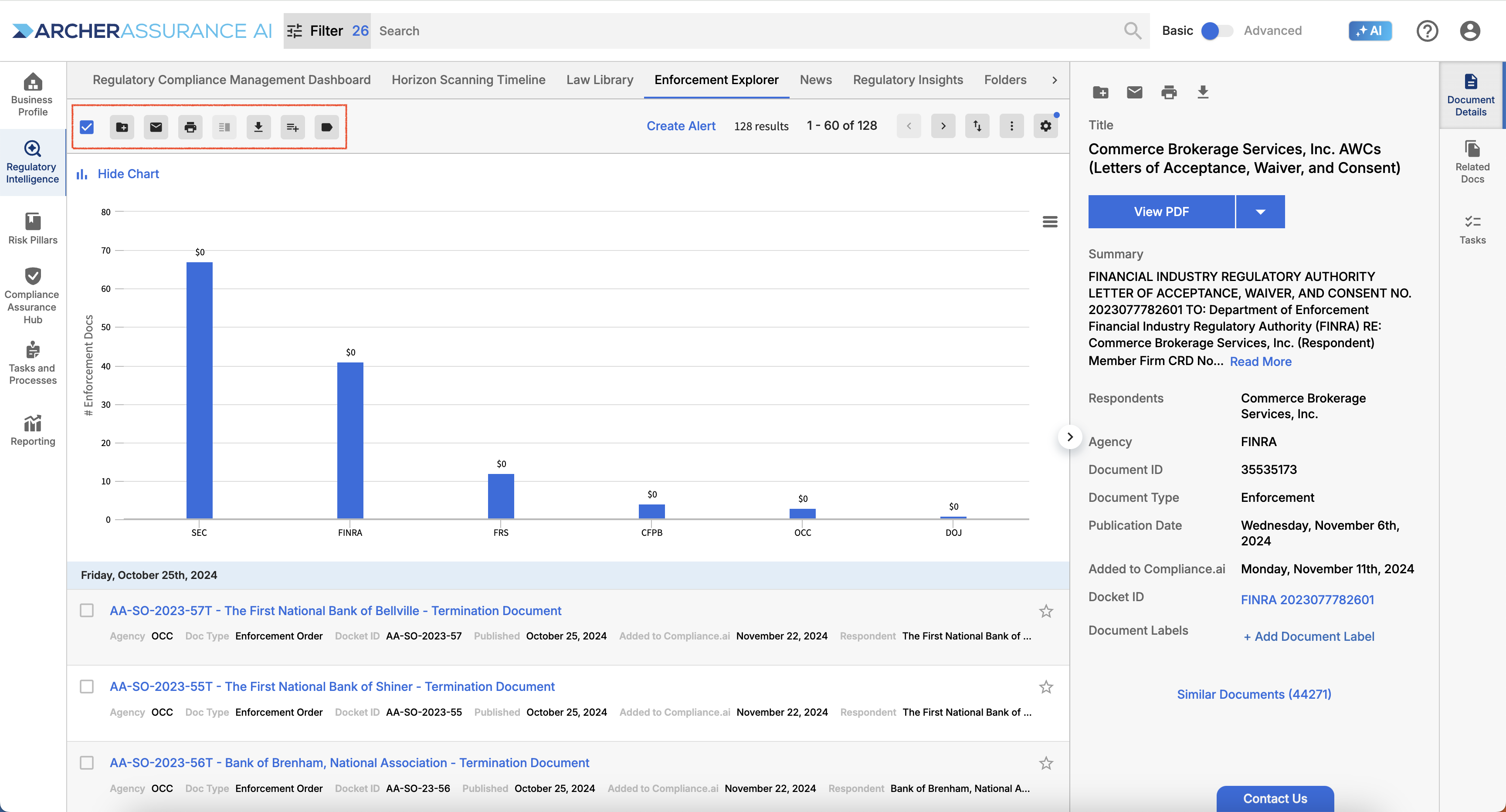
Task: Open docket FINRA 2023077782601 link
Action: pos(1307,599)
